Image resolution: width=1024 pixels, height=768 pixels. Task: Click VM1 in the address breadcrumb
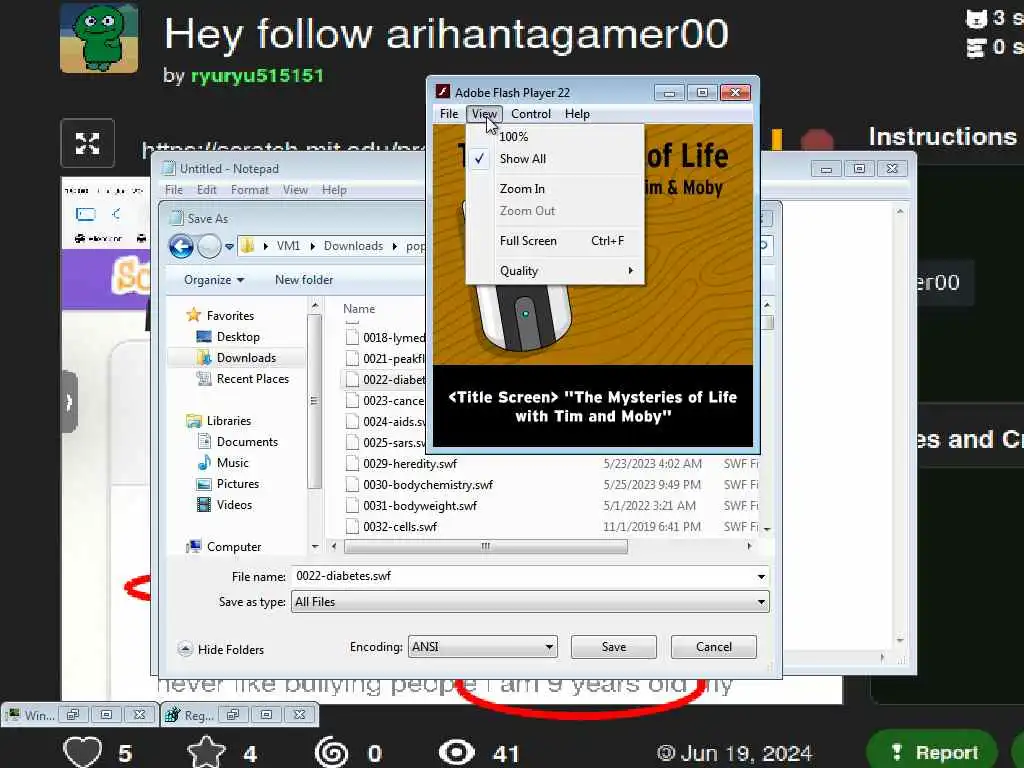pos(288,246)
